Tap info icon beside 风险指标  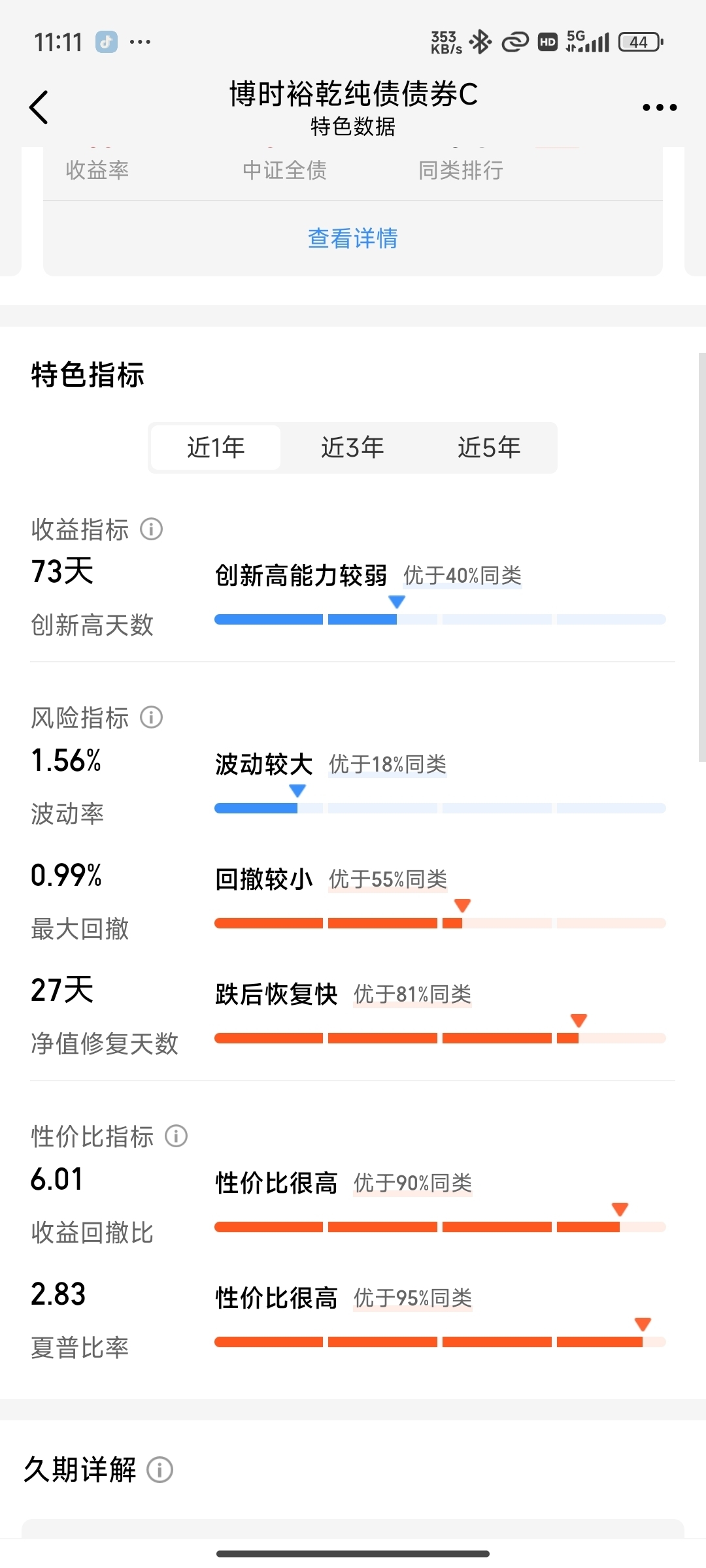coord(151,717)
